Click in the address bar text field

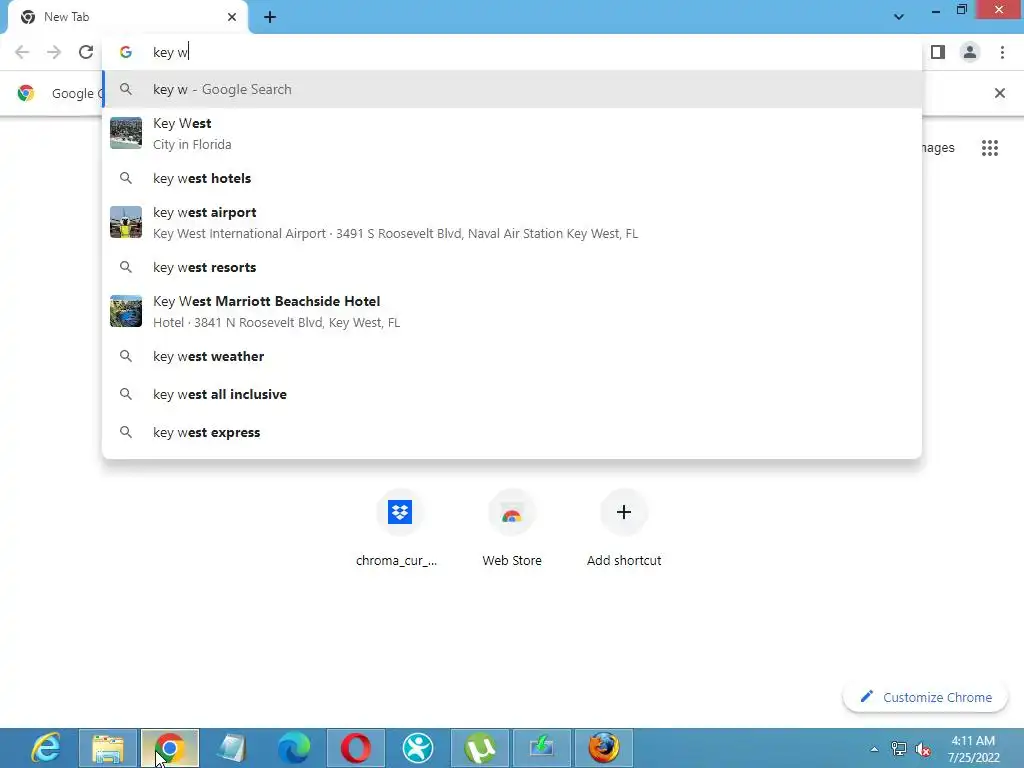coord(512,52)
